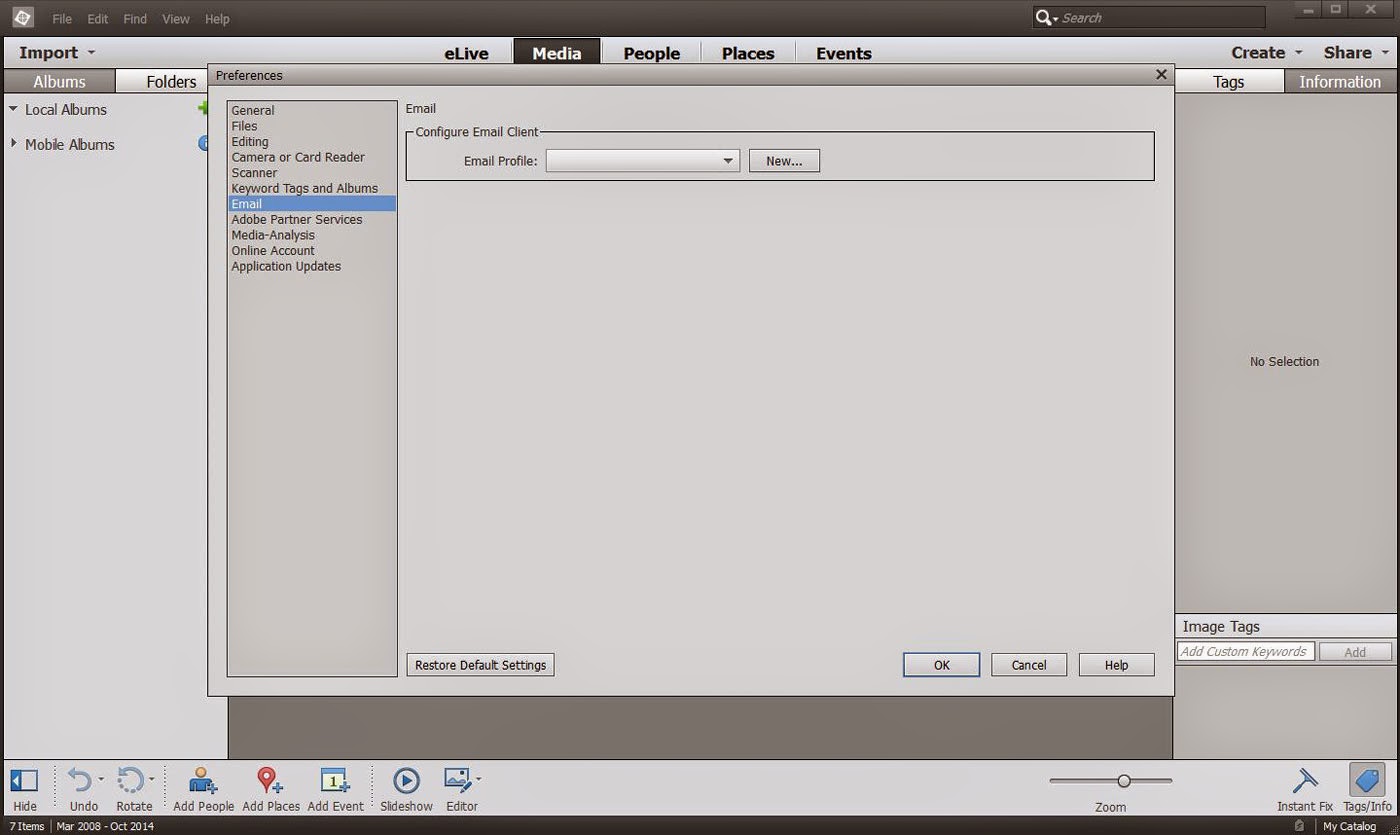
Task: Click the green add album plus icon
Action: (203, 108)
